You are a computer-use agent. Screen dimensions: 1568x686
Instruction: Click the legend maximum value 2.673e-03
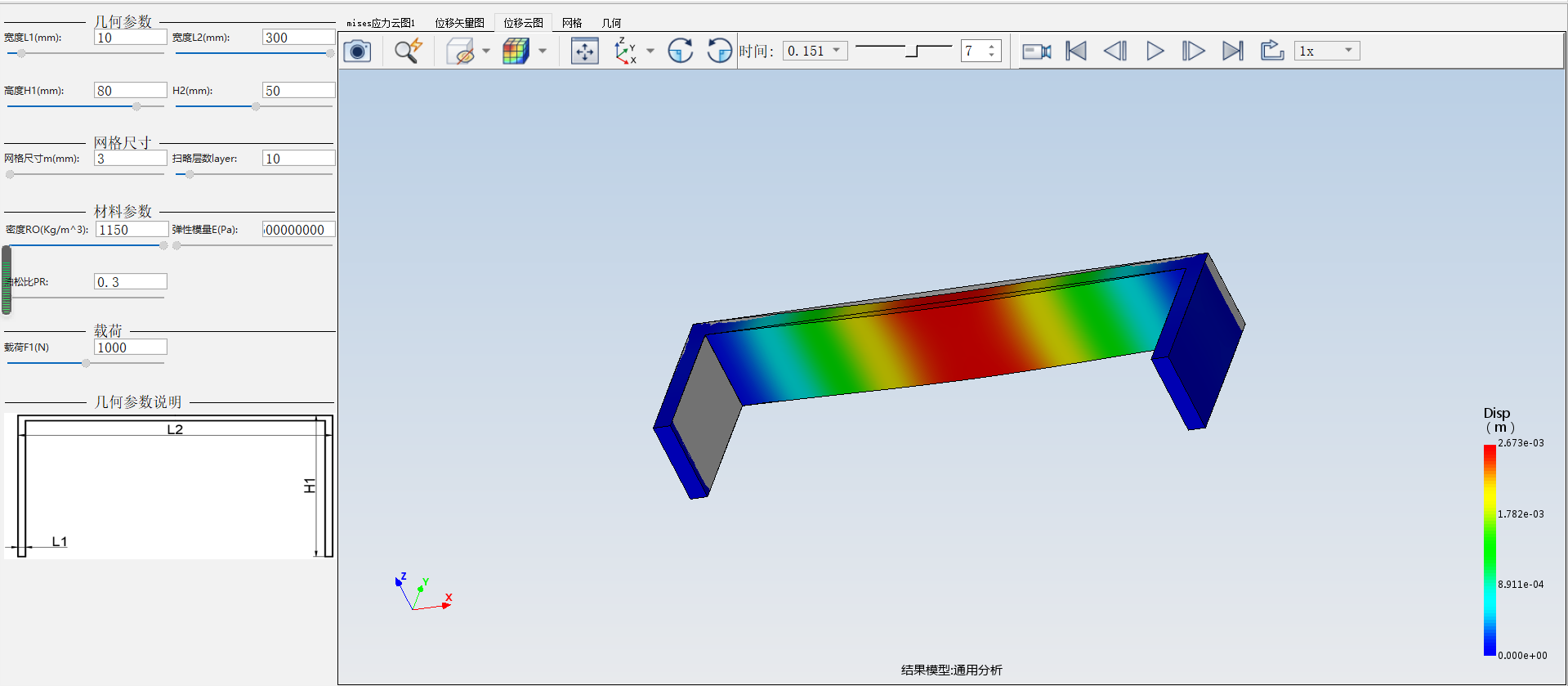(x=1521, y=443)
